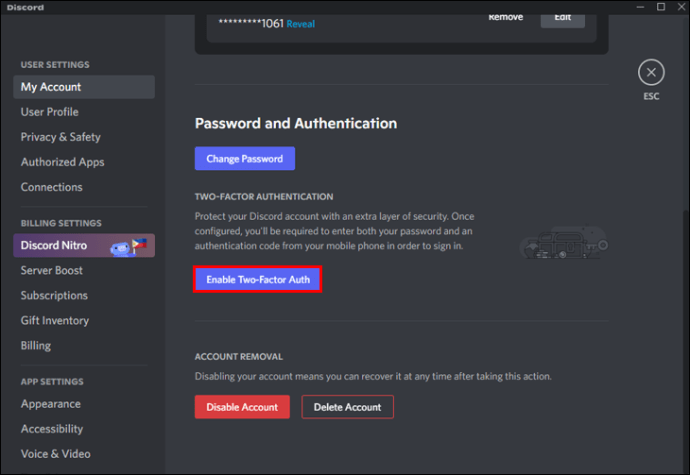Viewport: 690px width, 475px height.
Task: Open My Account settings
Action: tap(51, 87)
